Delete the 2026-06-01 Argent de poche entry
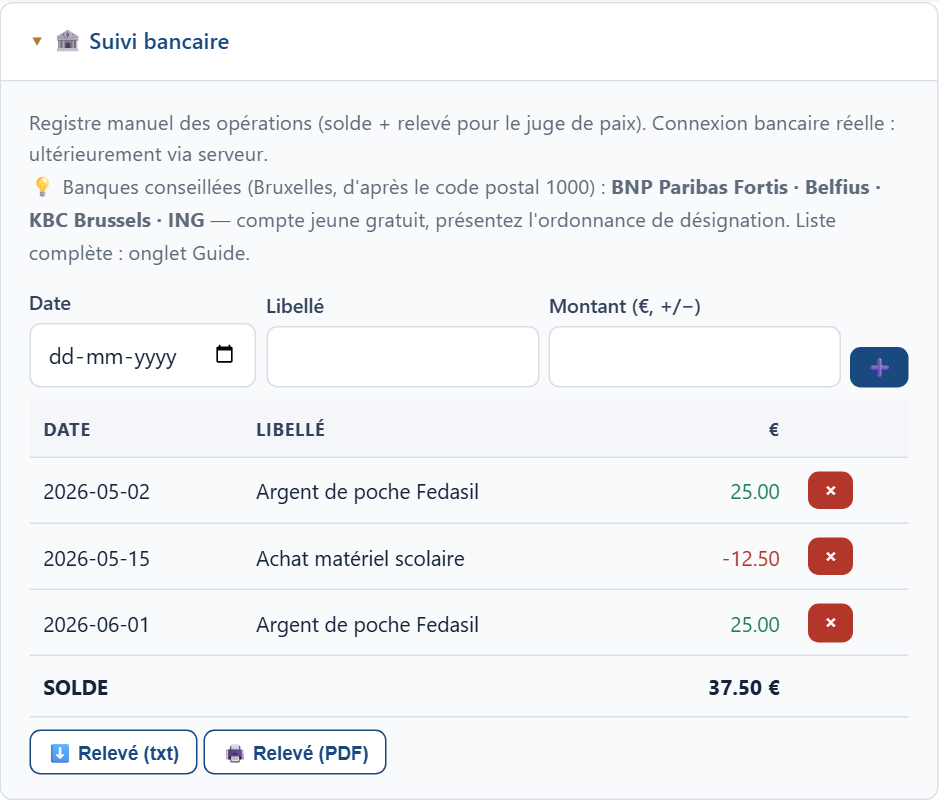The height and width of the screenshot is (800, 939). (x=830, y=623)
